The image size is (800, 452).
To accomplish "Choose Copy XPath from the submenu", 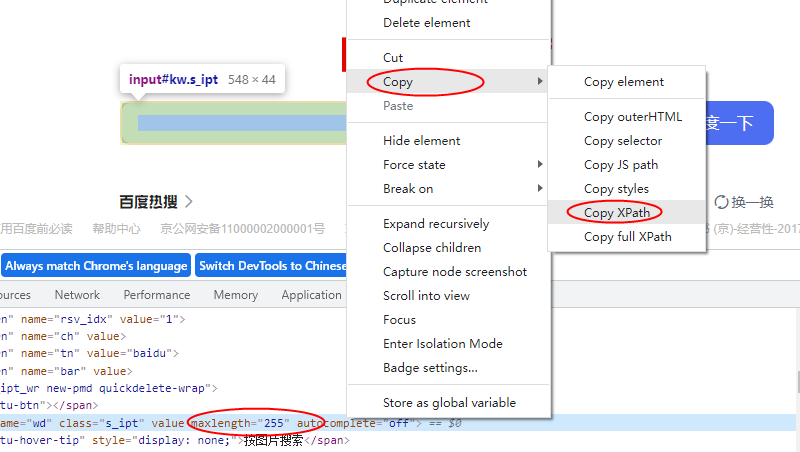I will pos(615,213).
